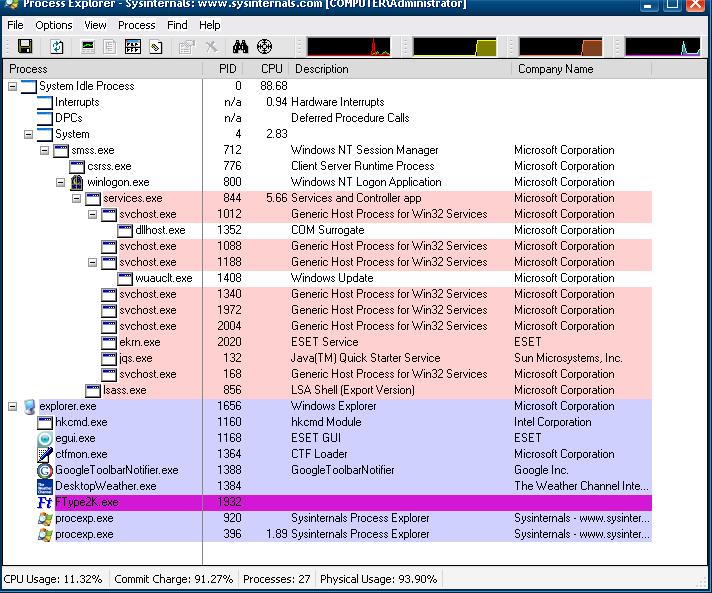Viewport: 712px width, 593px height.
Task: Click the winlogon.exe process icon
Action: point(77,183)
